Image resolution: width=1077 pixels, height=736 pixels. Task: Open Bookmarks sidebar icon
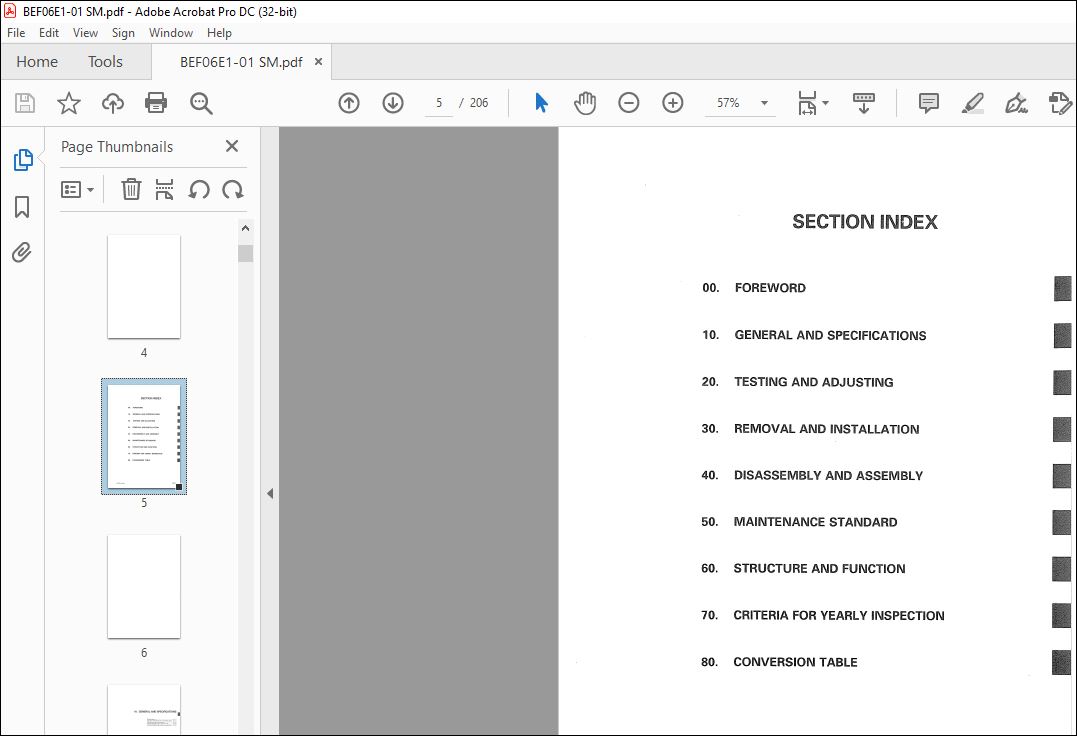(x=22, y=206)
